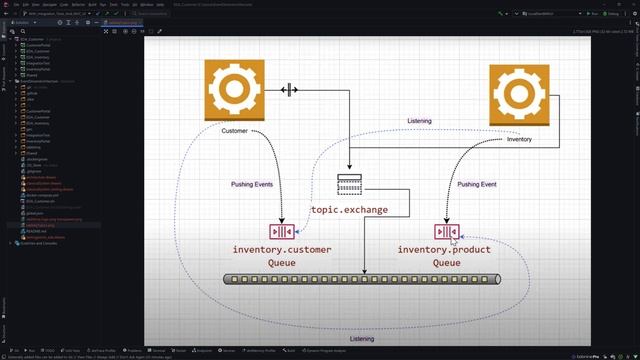Open the Build menu in menu bar
This screenshot has width=640, height=360.
[92, 4]
